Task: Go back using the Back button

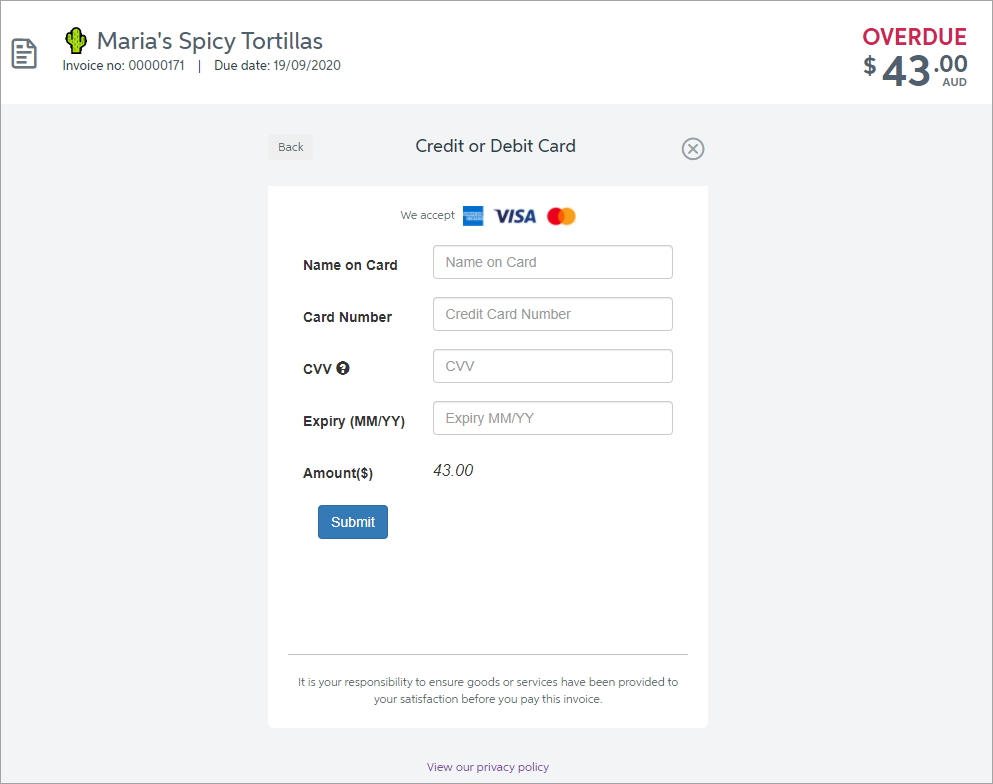Action: (290, 147)
